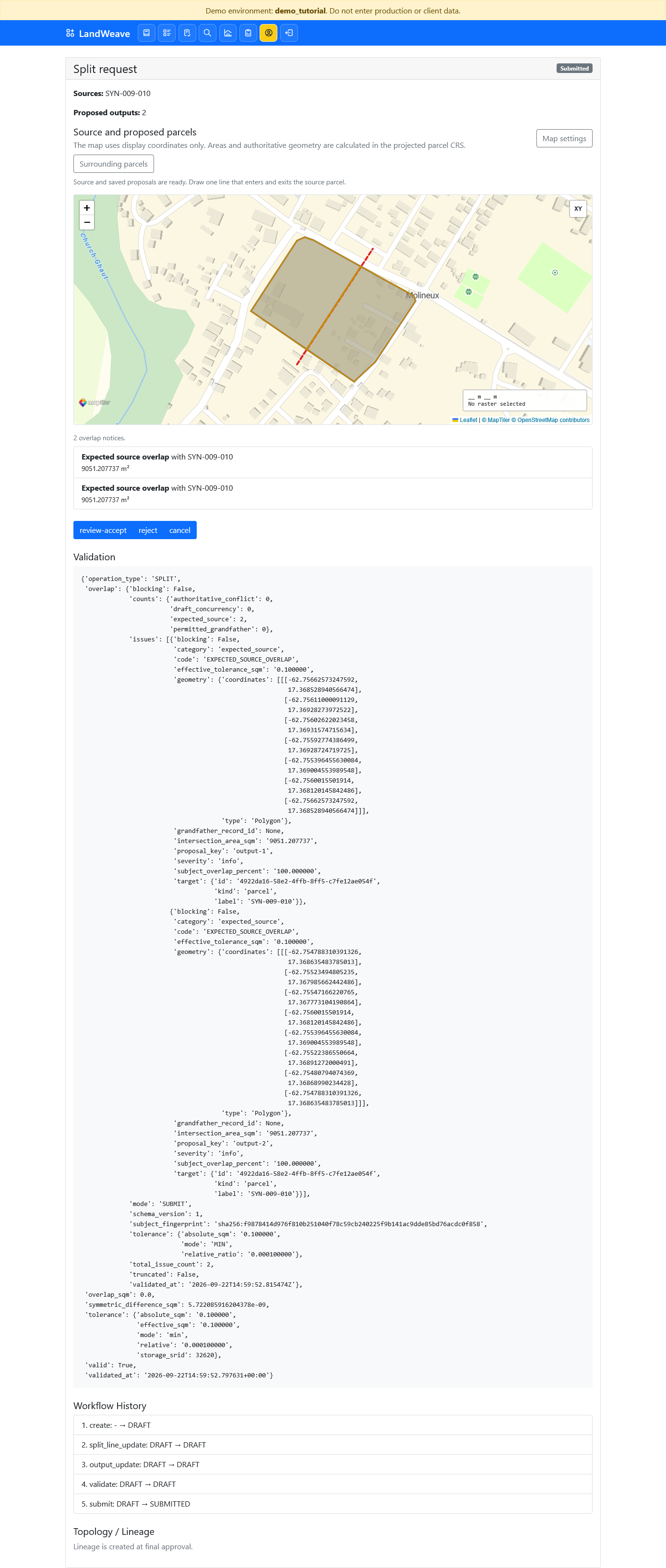
Task: Expand the Map settings panel
Action: click(564, 138)
